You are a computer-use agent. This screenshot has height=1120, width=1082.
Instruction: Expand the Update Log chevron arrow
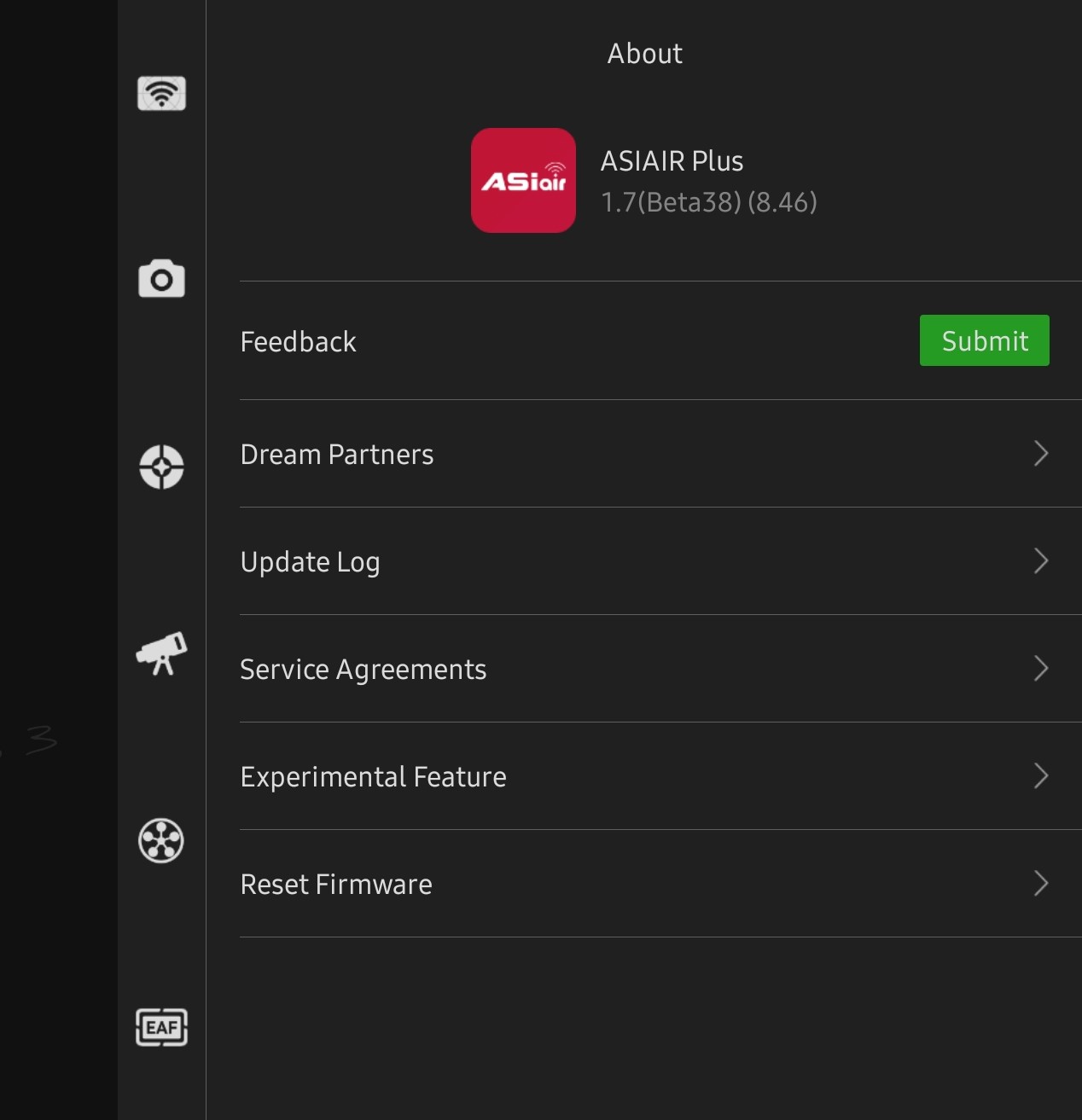(x=1040, y=560)
